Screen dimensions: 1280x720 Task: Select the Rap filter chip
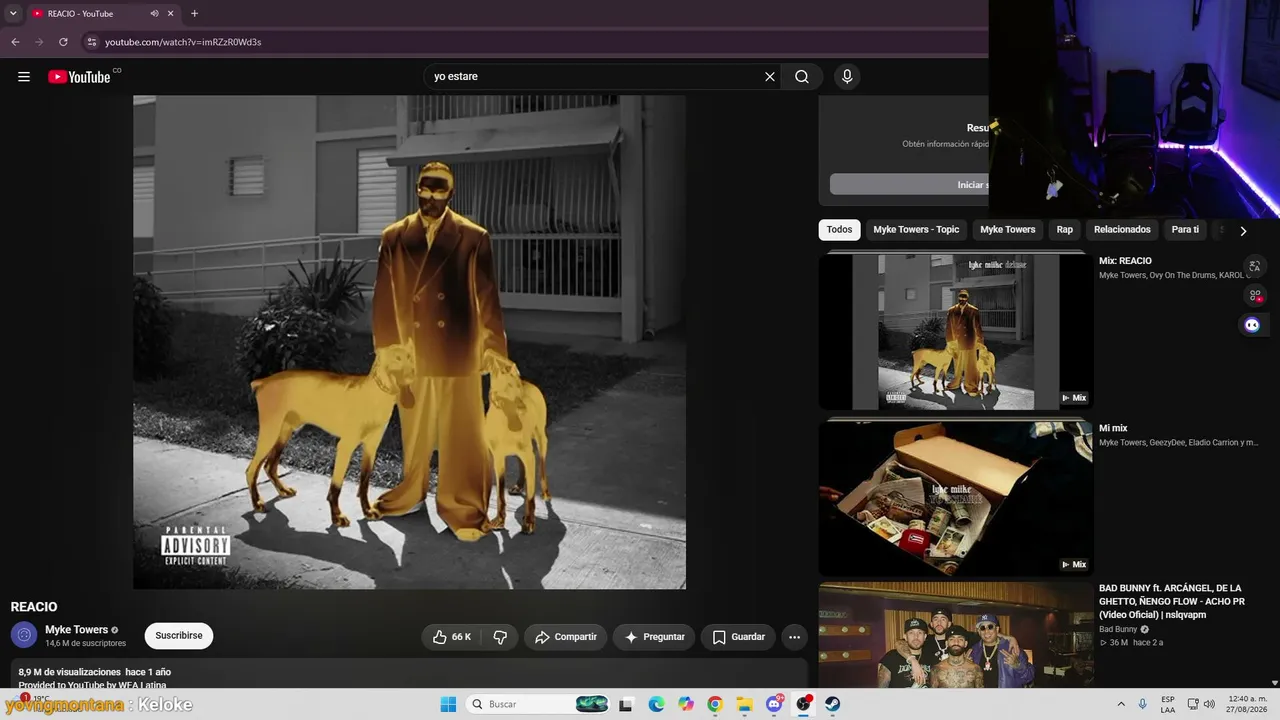point(1065,230)
